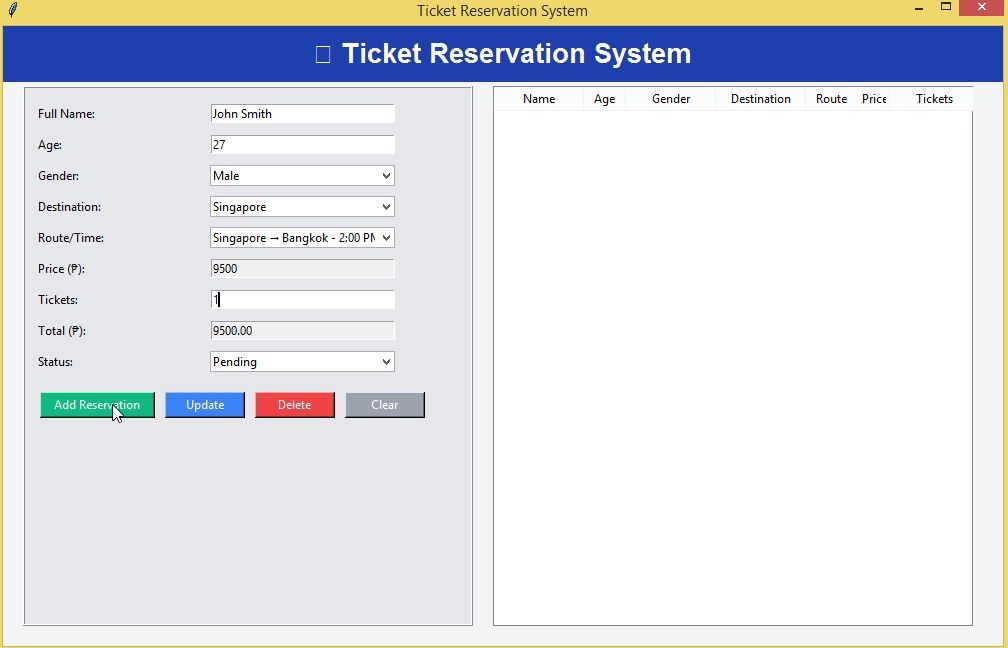Click the Total amount field
Image resolution: width=1008 pixels, height=648 pixels.
(302, 331)
